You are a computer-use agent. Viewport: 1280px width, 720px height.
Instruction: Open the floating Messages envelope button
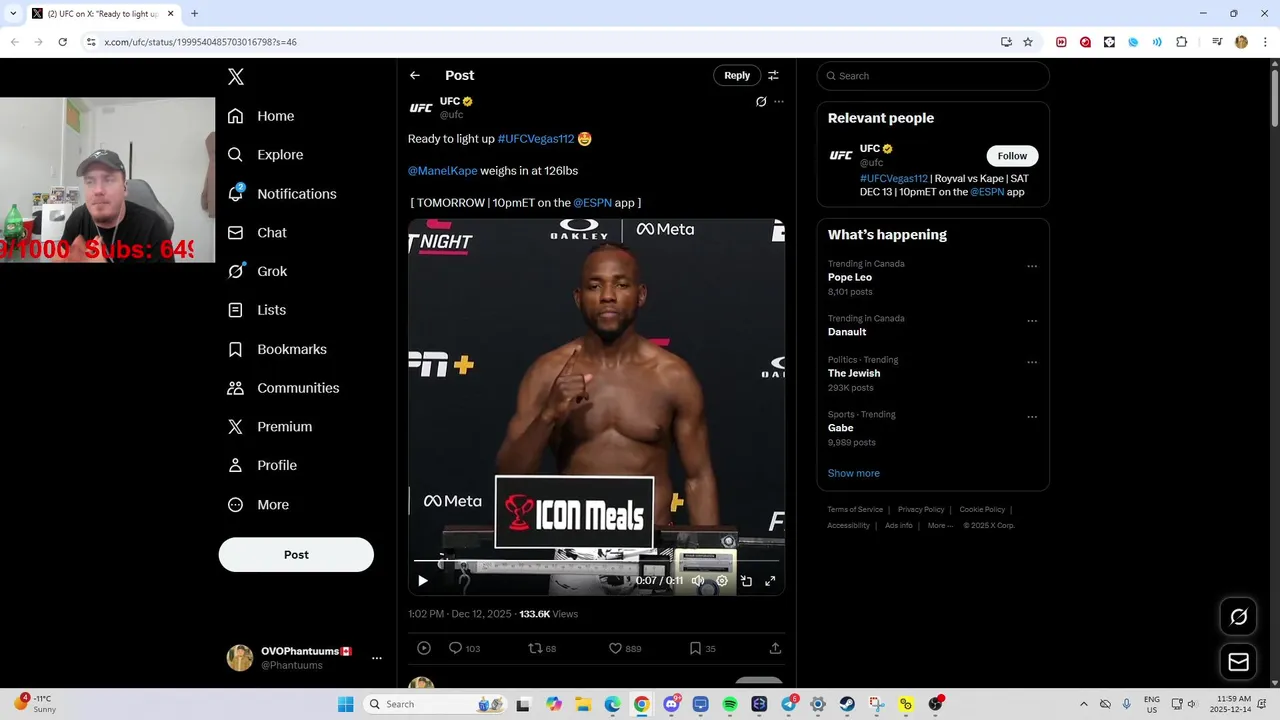pyautogui.click(x=1239, y=662)
